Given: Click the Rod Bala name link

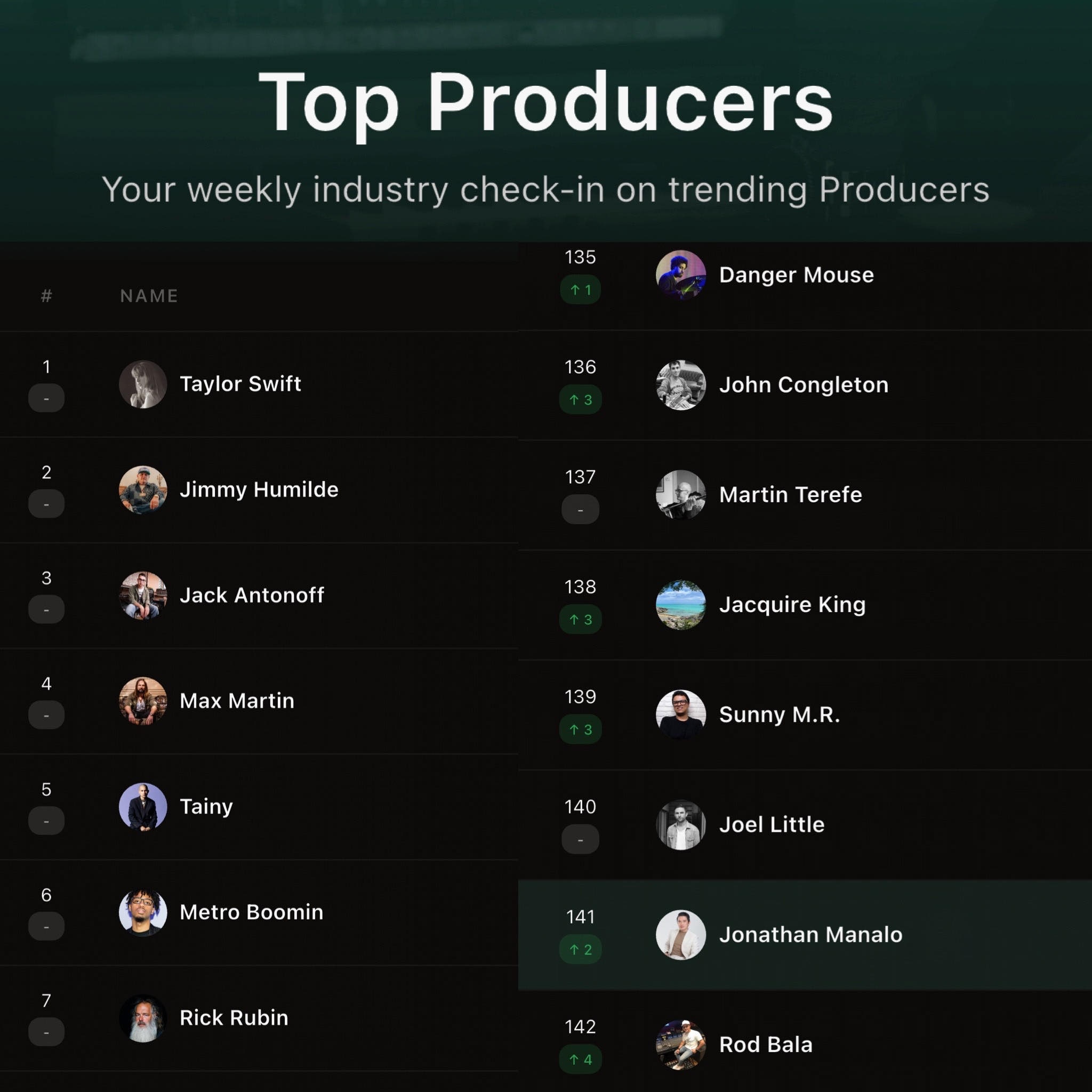Looking at the screenshot, I should tap(765, 1045).
